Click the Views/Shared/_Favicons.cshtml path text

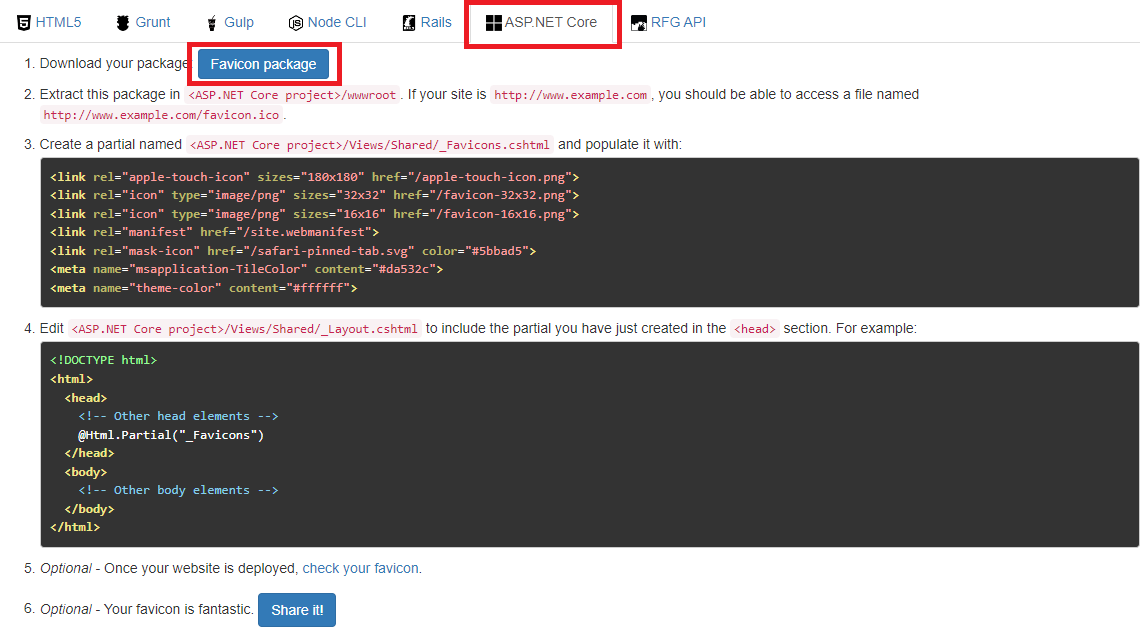(368, 145)
